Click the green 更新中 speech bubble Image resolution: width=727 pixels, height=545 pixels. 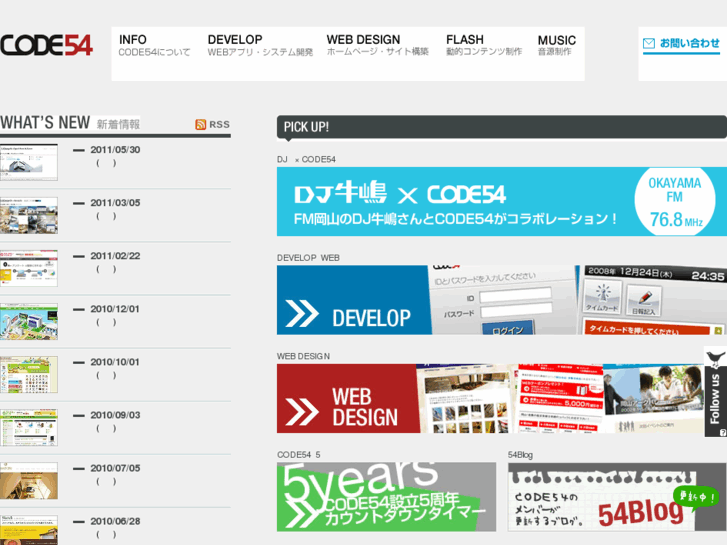695,497
